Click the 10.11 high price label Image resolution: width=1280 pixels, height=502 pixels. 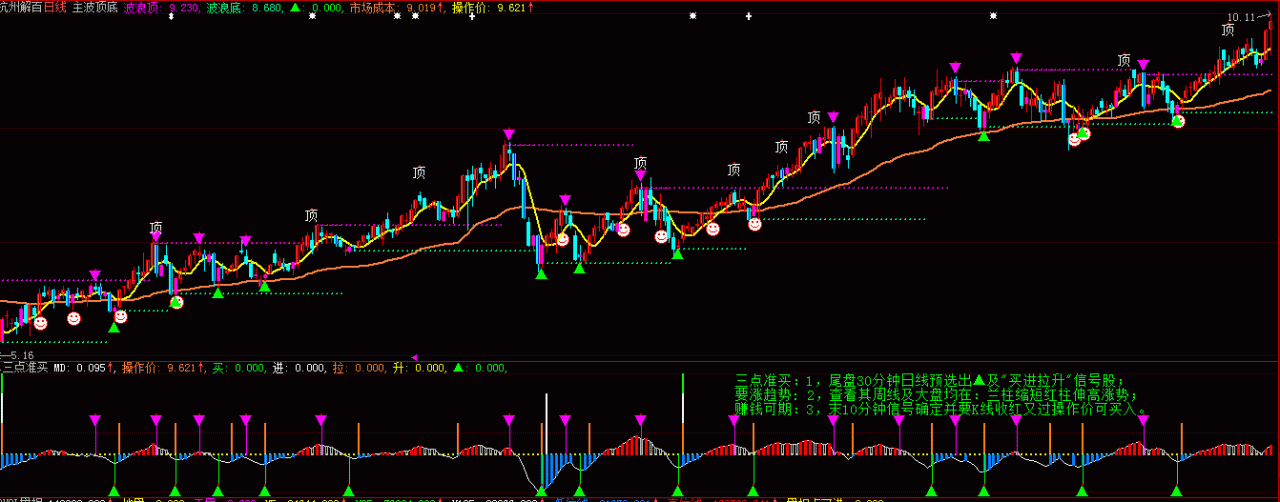pos(1242,17)
